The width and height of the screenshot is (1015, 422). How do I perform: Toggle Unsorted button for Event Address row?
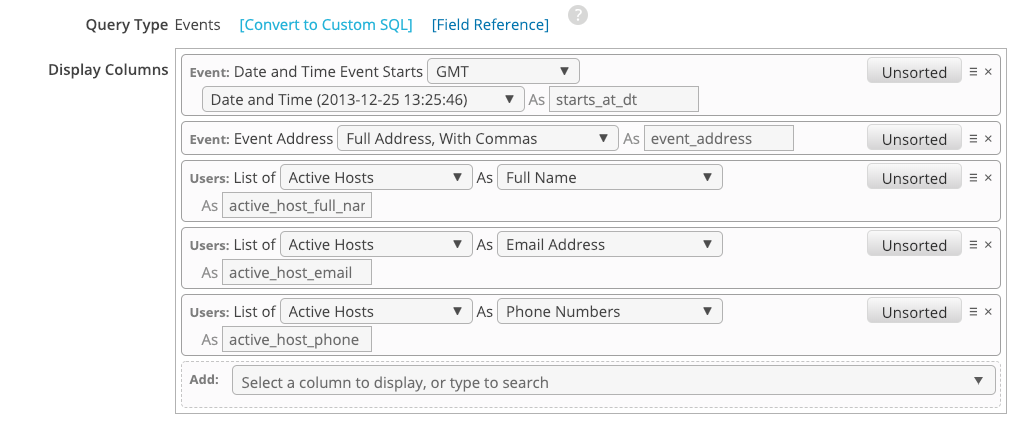click(913, 139)
